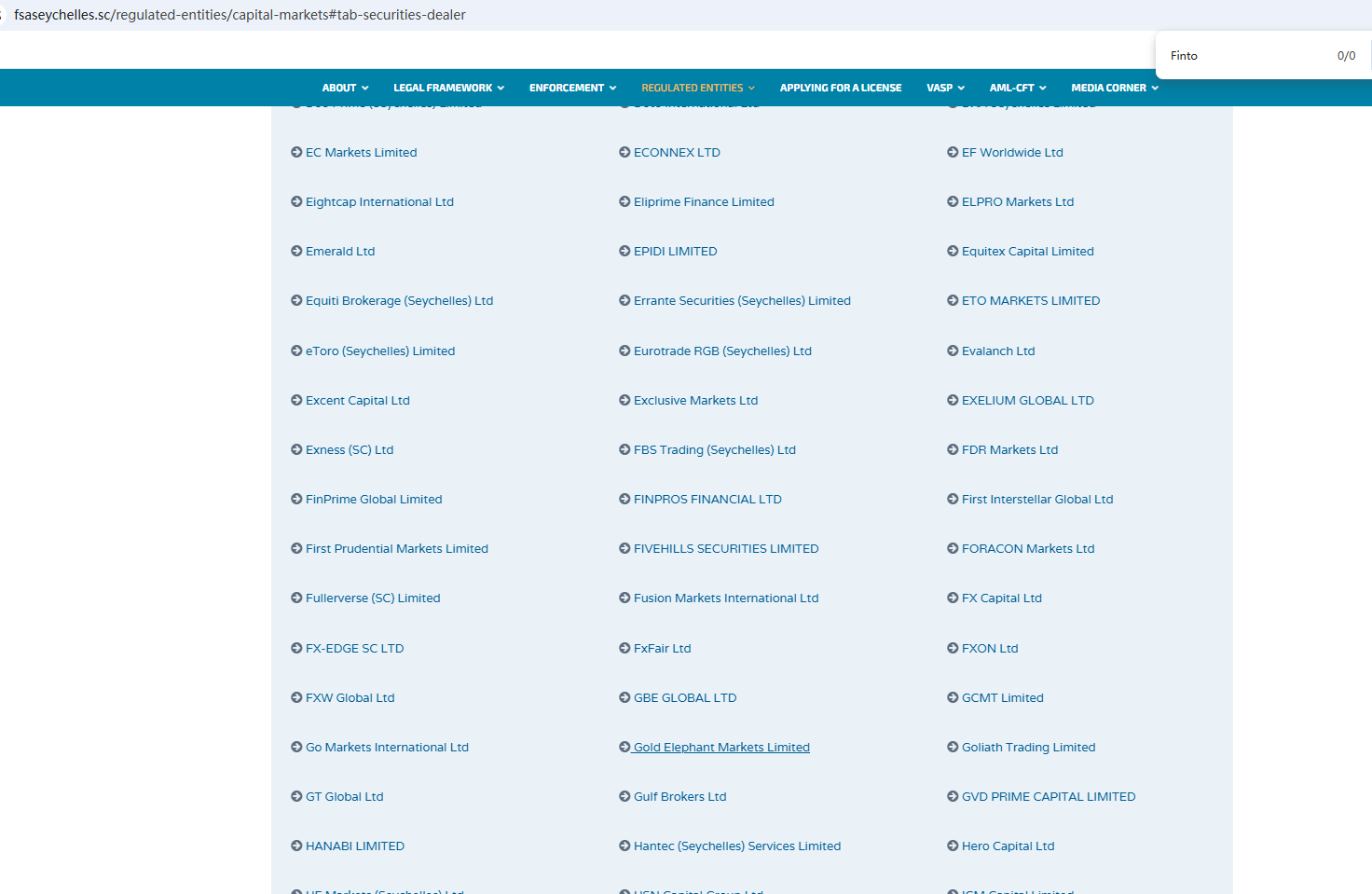Click the arrow icon beside Eliprime Finance Limited

click(x=624, y=201)
